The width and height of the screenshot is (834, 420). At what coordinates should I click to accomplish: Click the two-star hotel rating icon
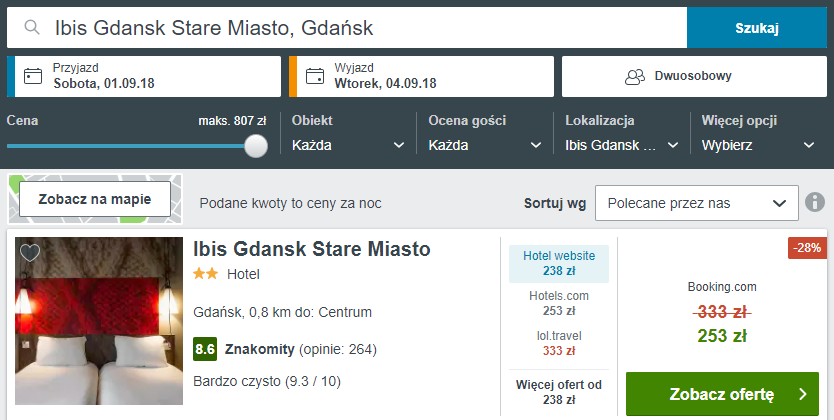[x=205, y=274]
